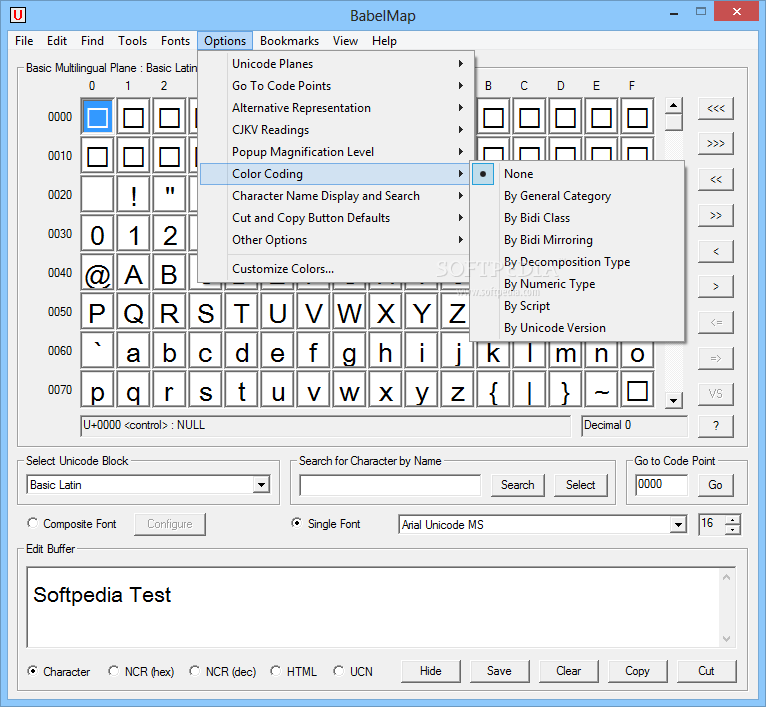The height and width of the screenshot is (707, 766).
Task: Select the right brace } character cell
Action: (565, 391)
